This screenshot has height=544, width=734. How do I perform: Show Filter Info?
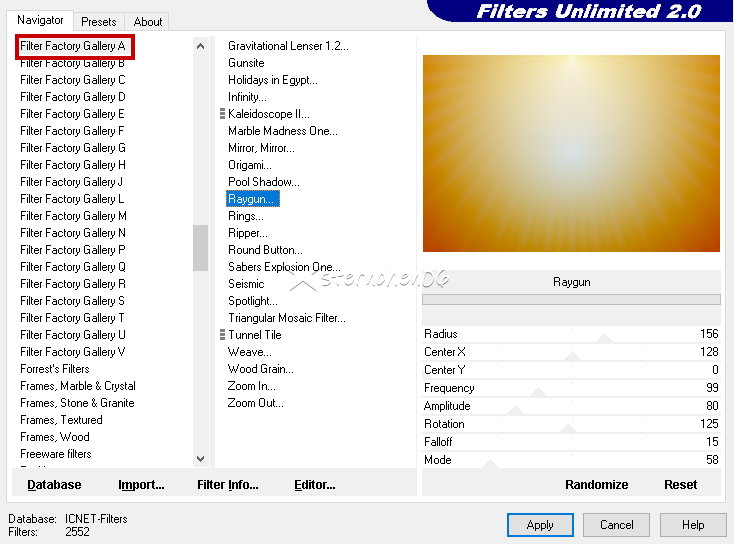click(228, 485)
